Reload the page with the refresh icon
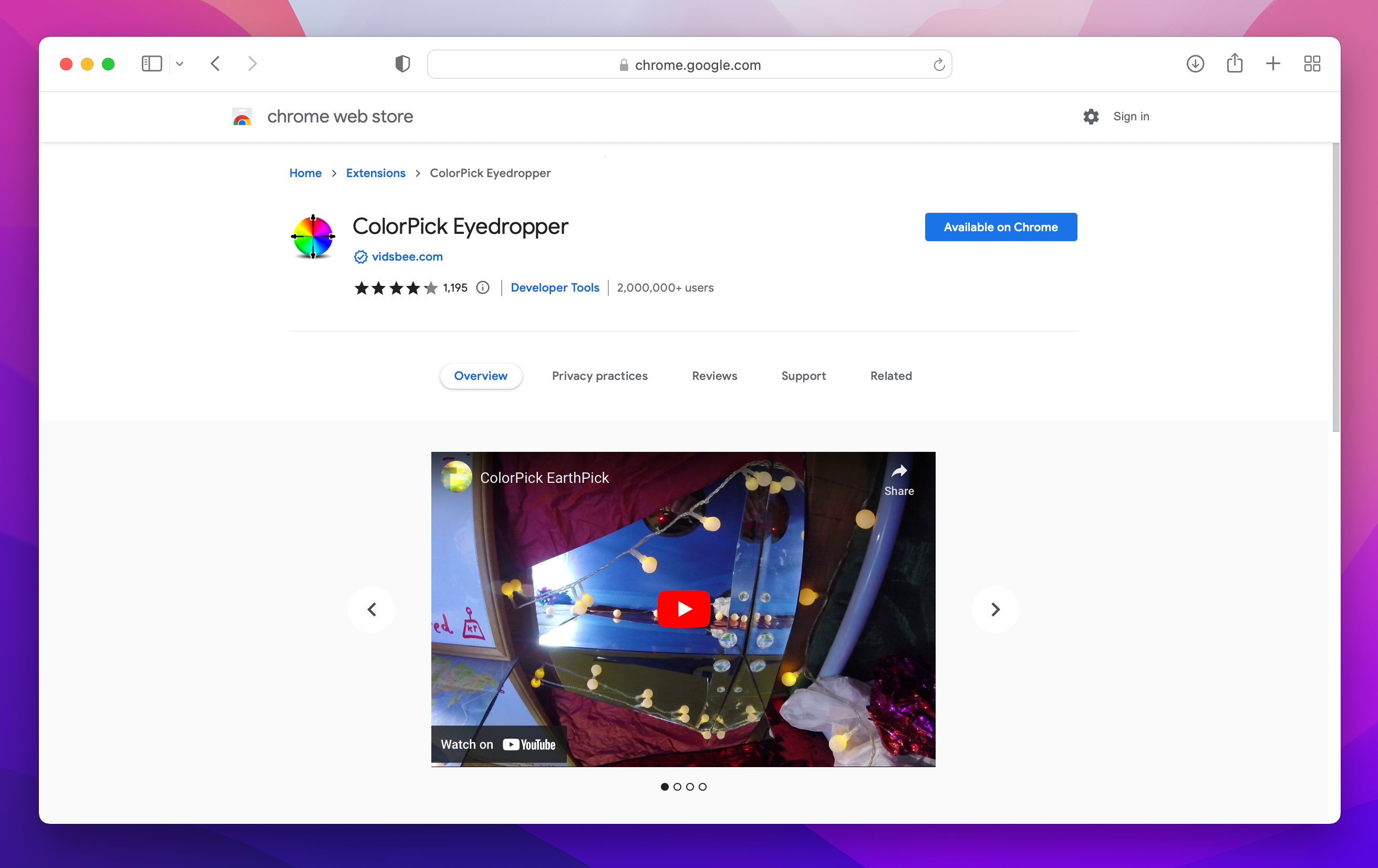The height and width of the screenshot is (868, 1378). pyautogui.click(x=938, y=64)
